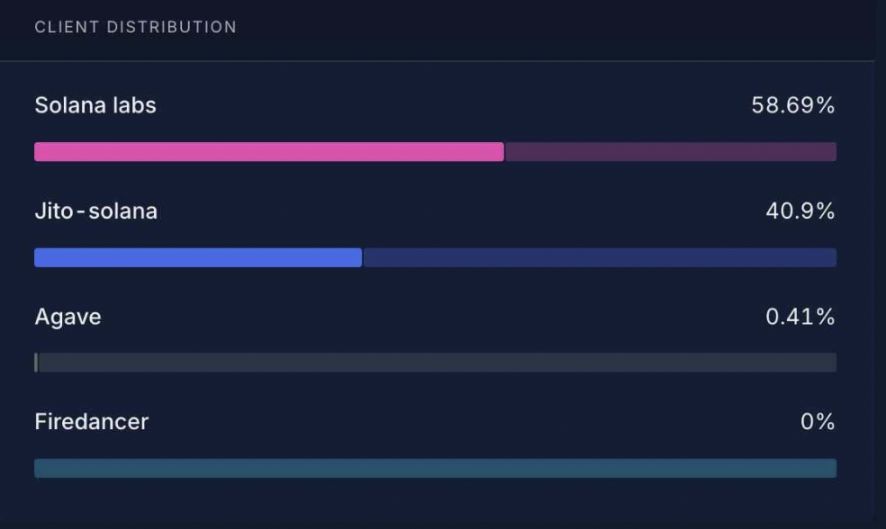Click the dark blue remainder of Jito-solana bar
The height and width of the screenshot is (529, 886).
tap(600, 257)
